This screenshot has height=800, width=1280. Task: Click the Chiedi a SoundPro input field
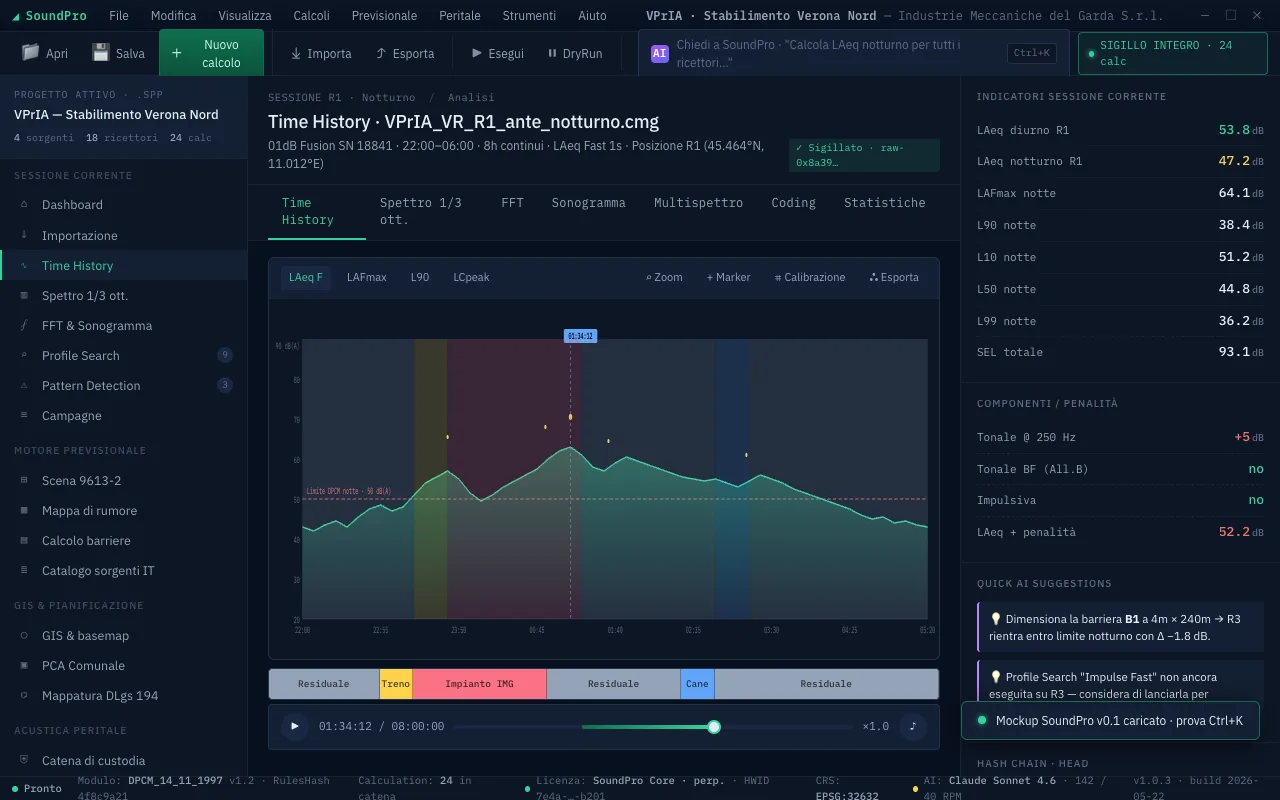pyautogui.click(x=837, y=53)
